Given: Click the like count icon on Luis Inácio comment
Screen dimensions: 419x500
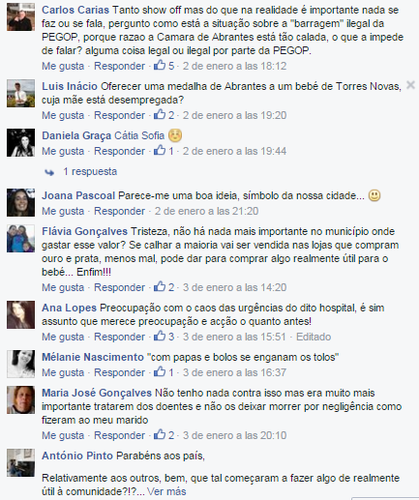Looking at the screenshot, I should point(160,114).
